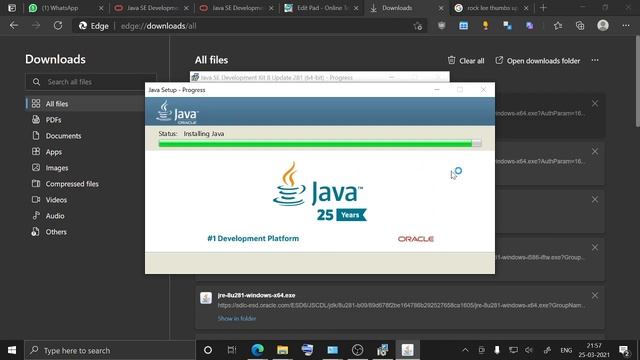Click the Oracle logo in Java Setup
Viewport: 640px width, 360px height.
click(416, 239)
